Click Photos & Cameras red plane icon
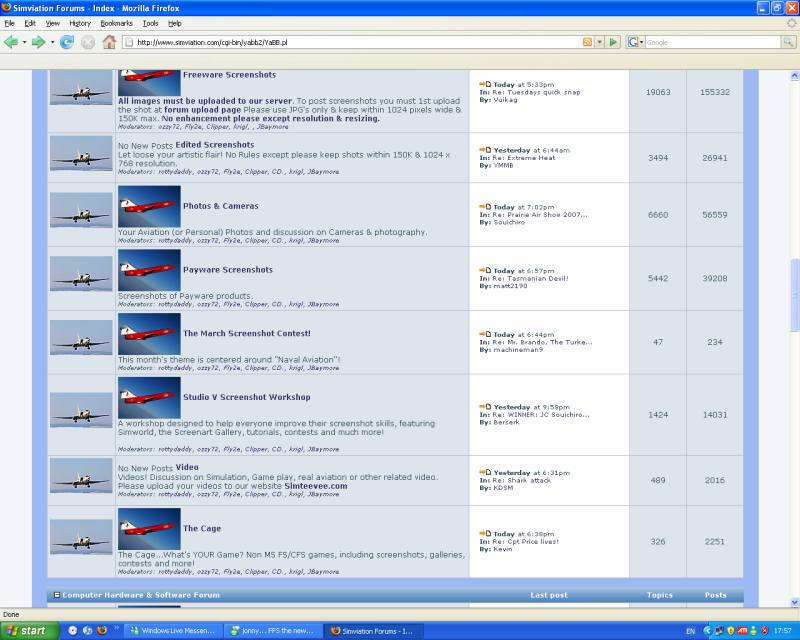 [x=149, y=206]
